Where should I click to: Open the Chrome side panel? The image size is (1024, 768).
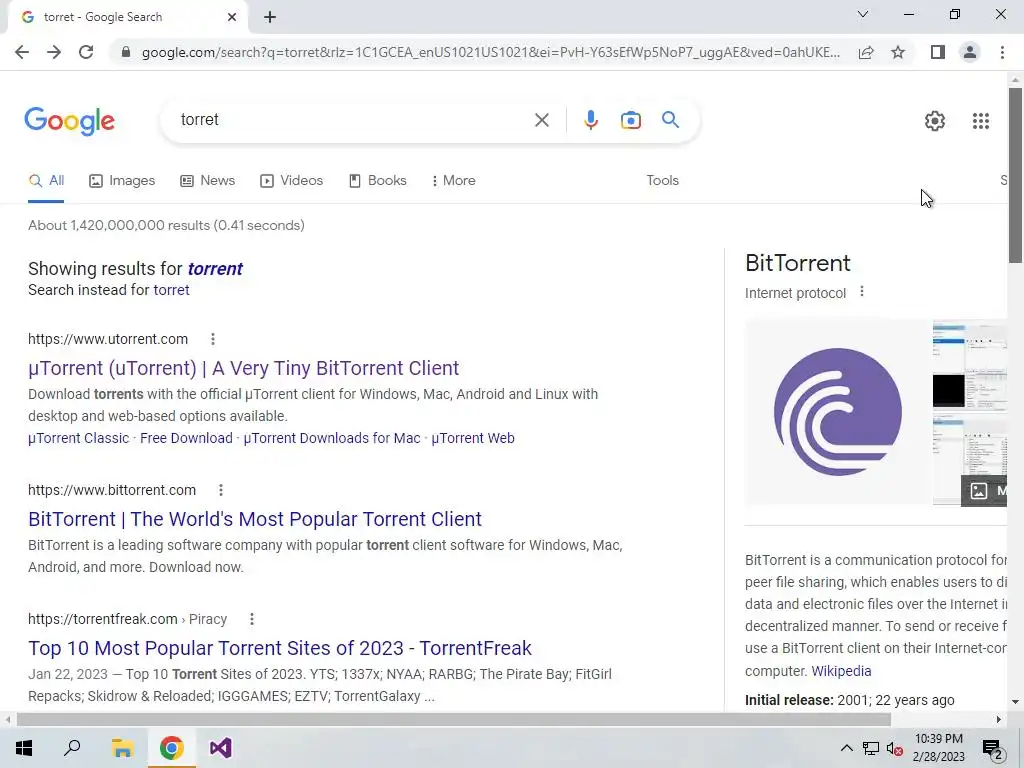[x=938, y=52]
